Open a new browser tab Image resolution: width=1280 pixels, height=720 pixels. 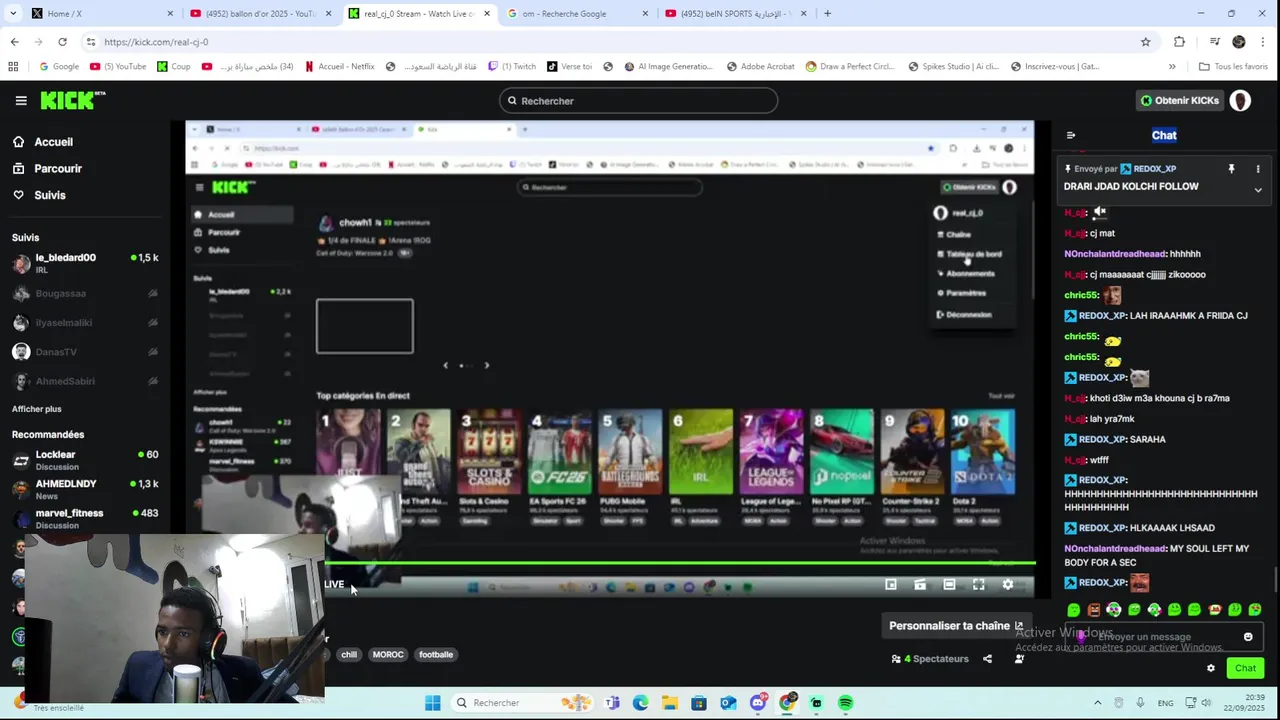827,14
